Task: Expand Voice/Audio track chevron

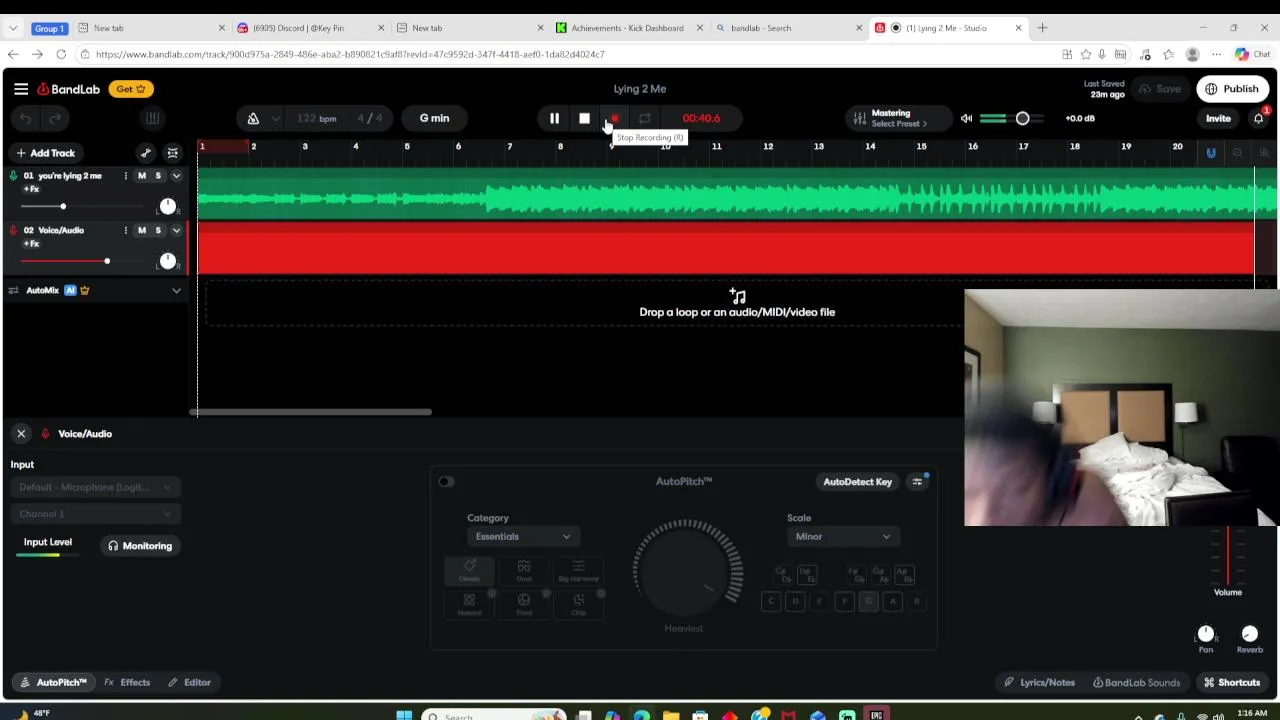Action: [x=176, y=231]
